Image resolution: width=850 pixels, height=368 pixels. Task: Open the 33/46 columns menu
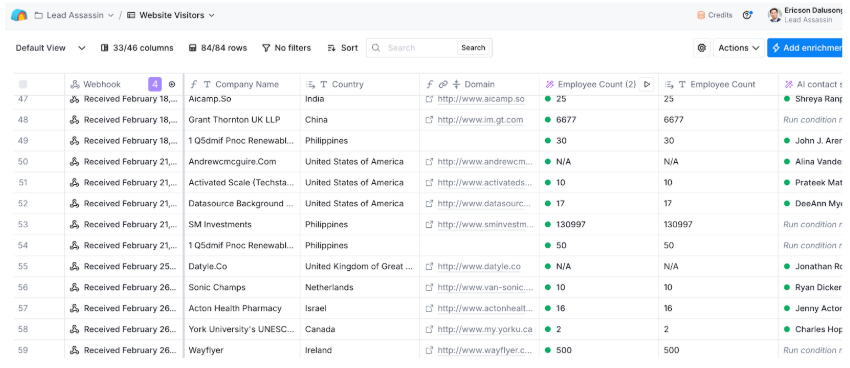(x=137, y=48)
